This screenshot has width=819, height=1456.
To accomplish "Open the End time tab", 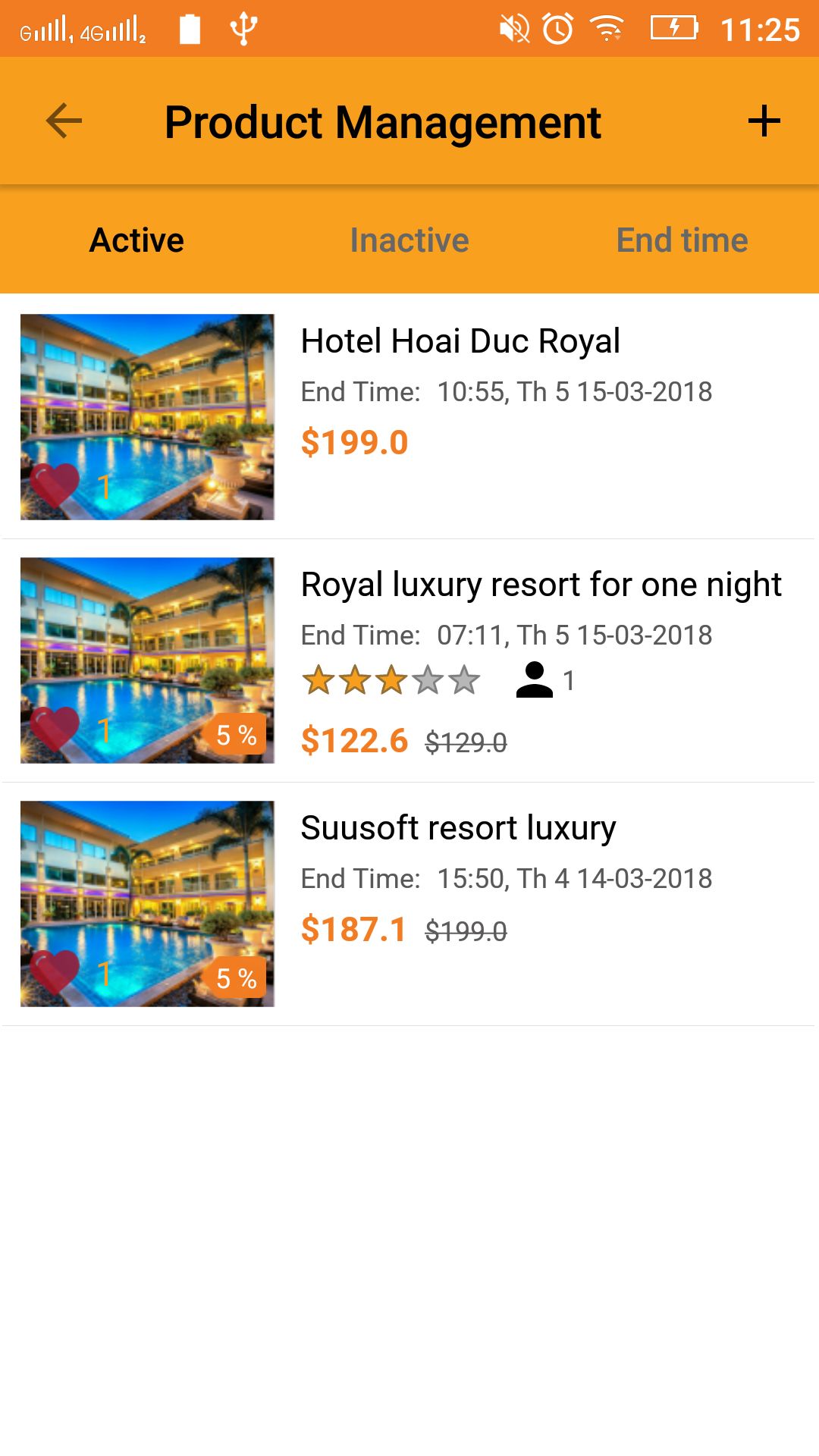I will coord(682,240).
